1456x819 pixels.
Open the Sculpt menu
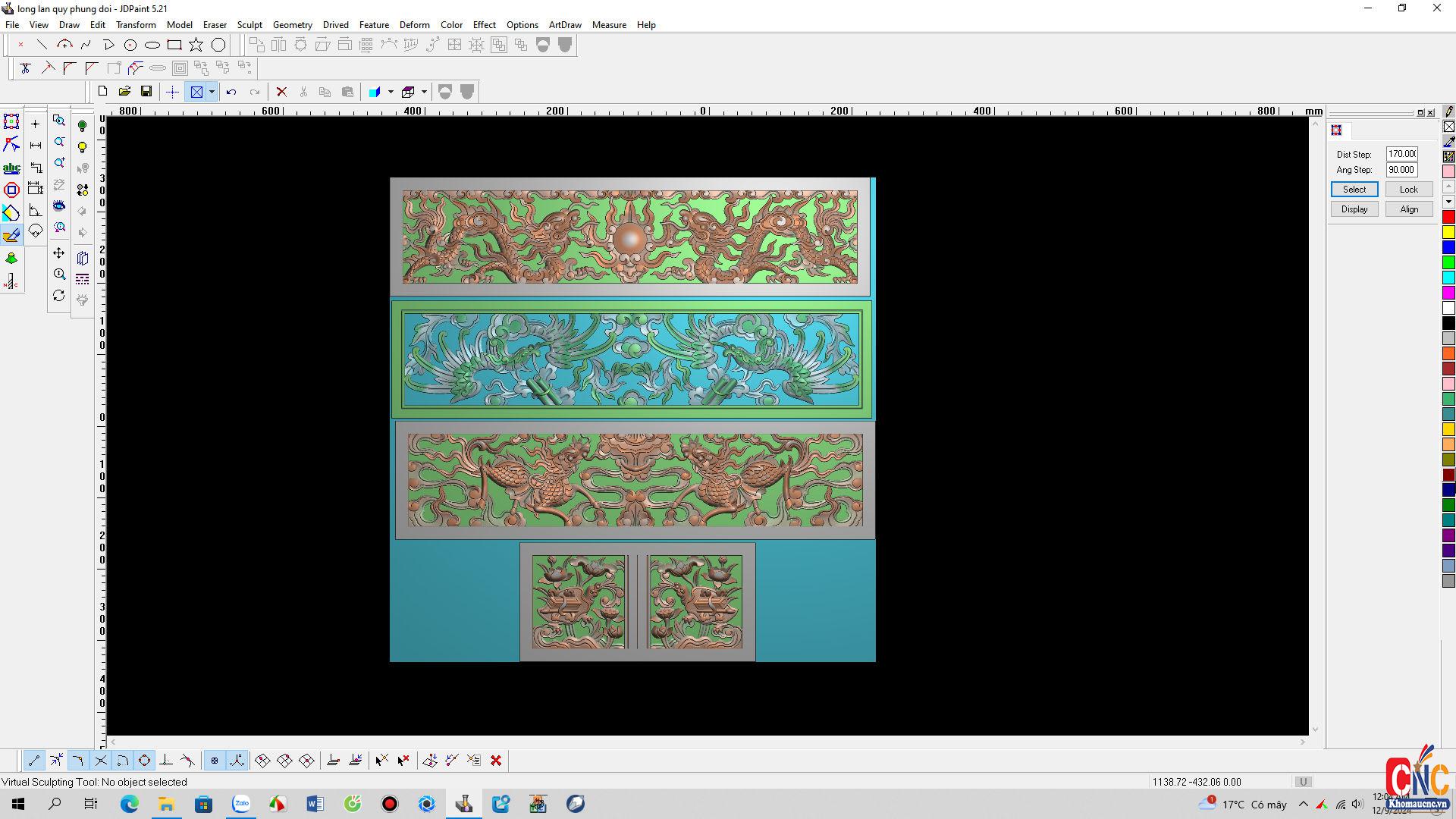point(249,25)
